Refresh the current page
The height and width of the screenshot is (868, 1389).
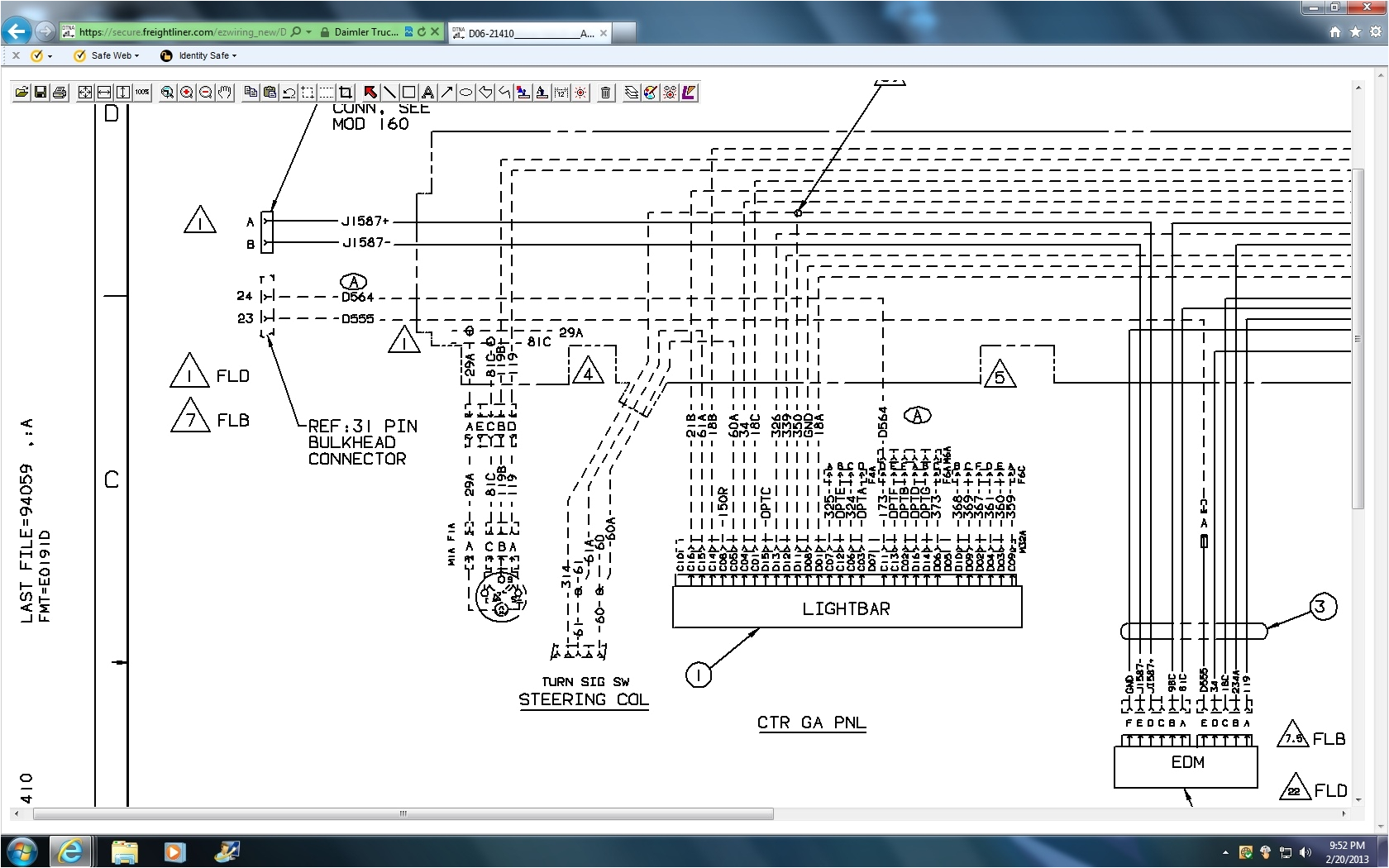click(x=422, y=32)
